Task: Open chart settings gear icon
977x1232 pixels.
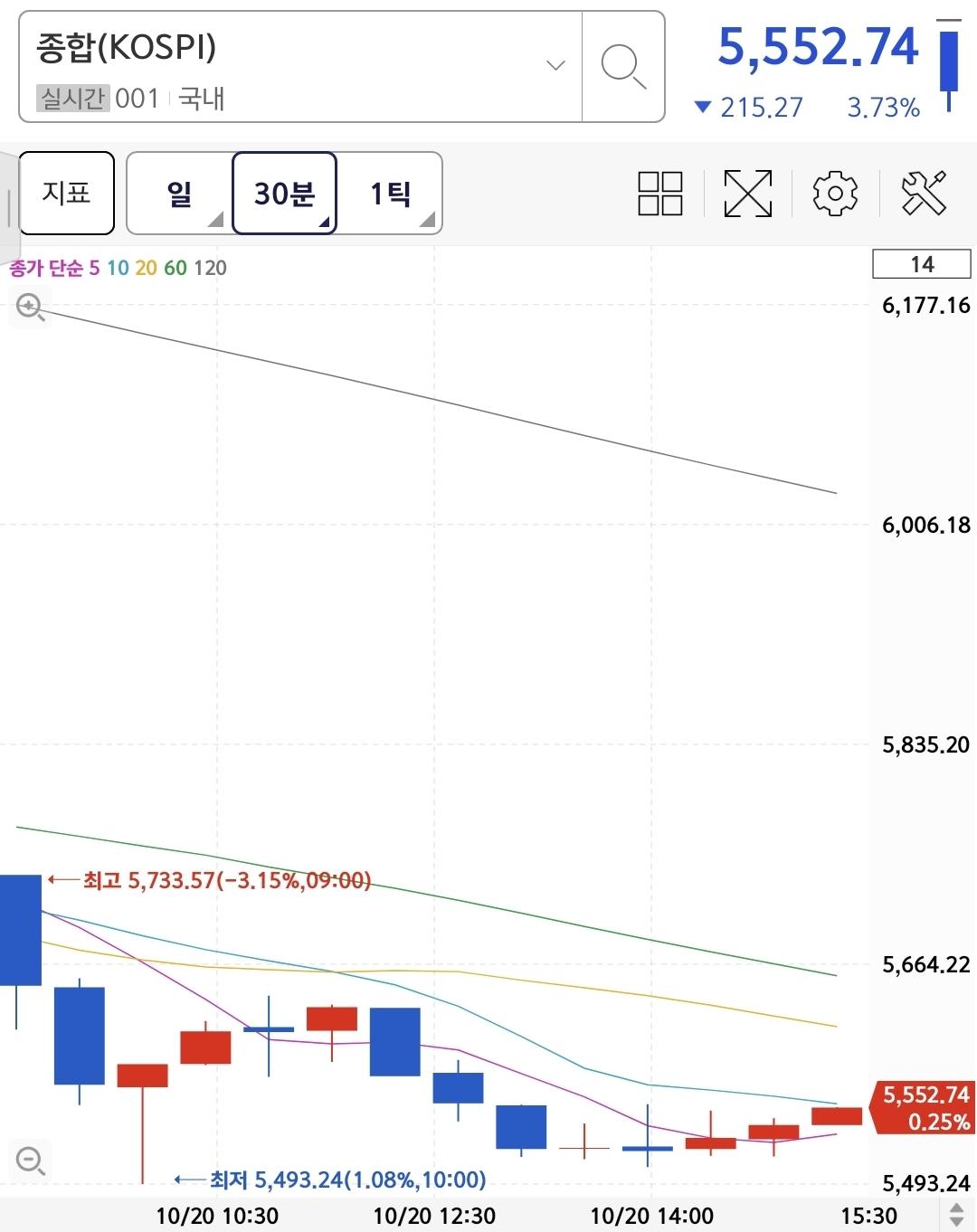Action: point(835,193)
